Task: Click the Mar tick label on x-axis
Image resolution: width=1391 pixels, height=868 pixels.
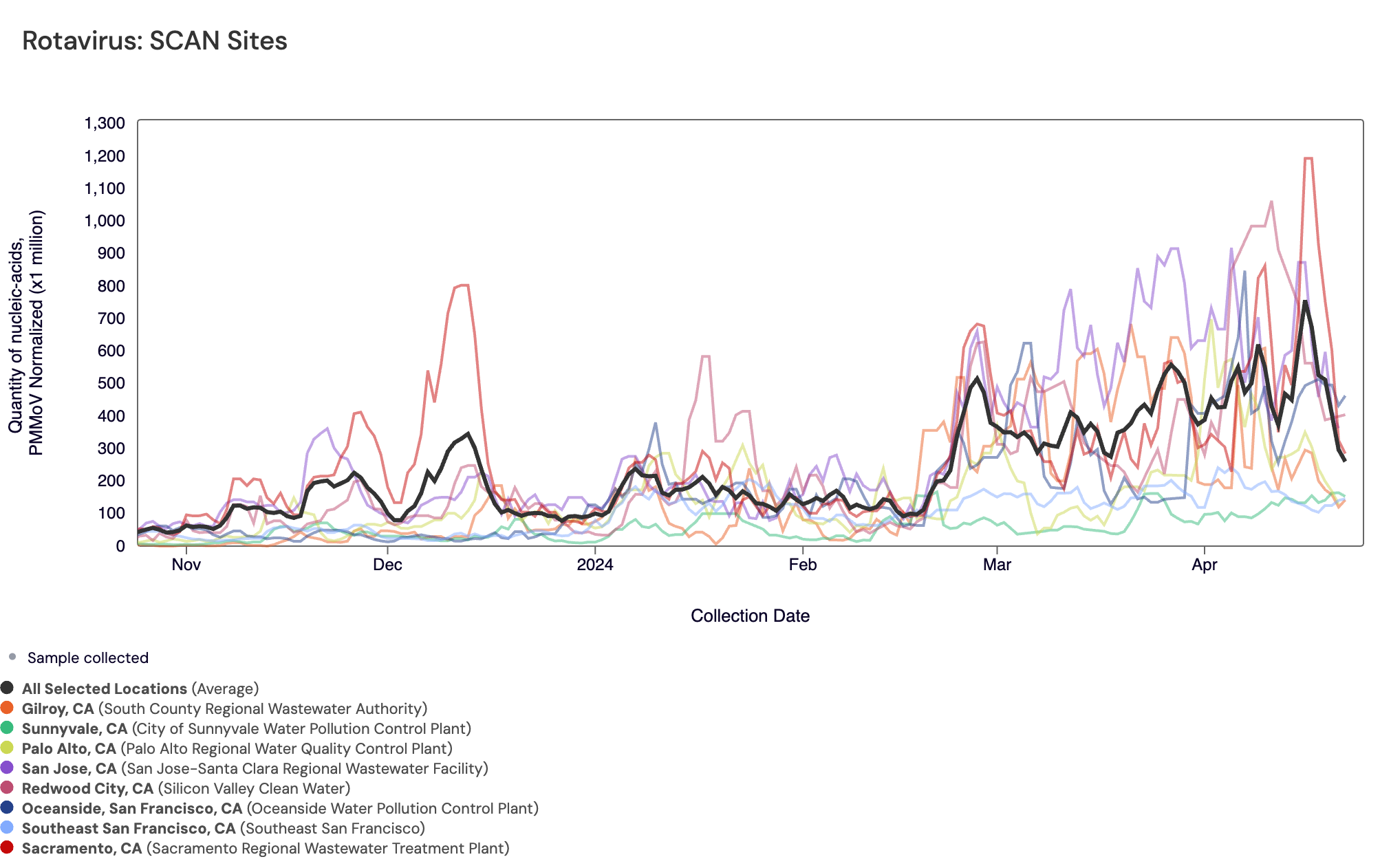Action: 997,565
